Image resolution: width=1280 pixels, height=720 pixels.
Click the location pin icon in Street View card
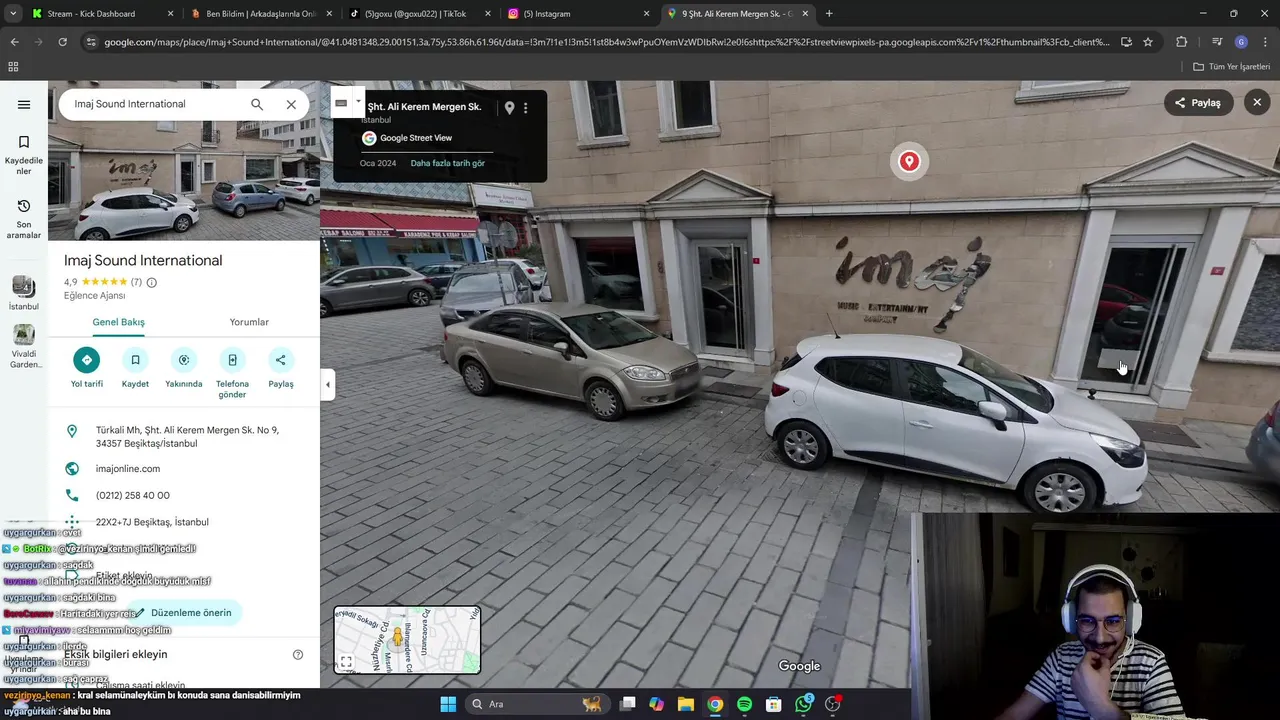(x=509, y=108)
